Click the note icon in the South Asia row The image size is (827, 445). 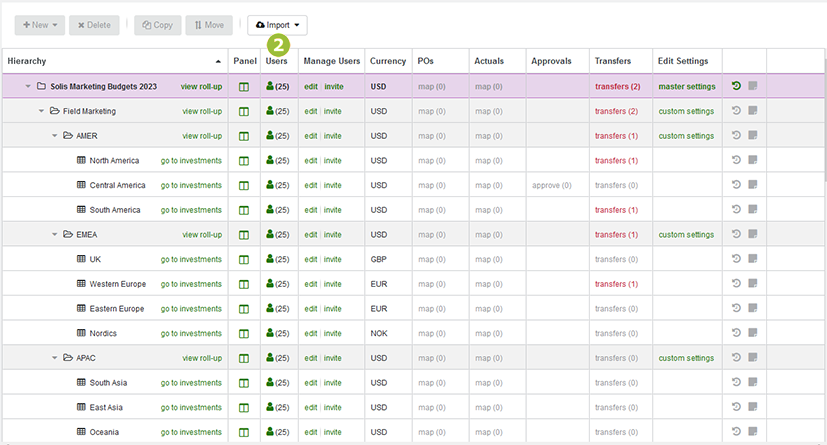tap(753, 382)
